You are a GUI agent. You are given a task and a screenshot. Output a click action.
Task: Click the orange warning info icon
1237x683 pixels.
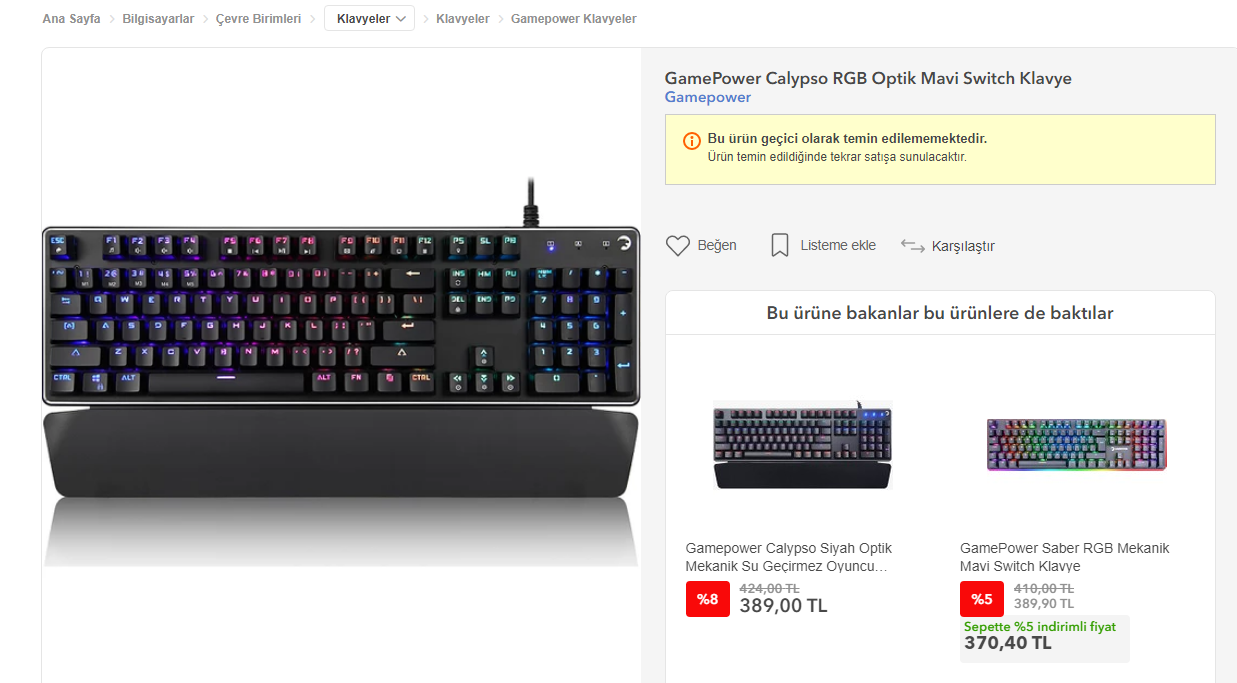pyautogui.click(x=692, y=141)
